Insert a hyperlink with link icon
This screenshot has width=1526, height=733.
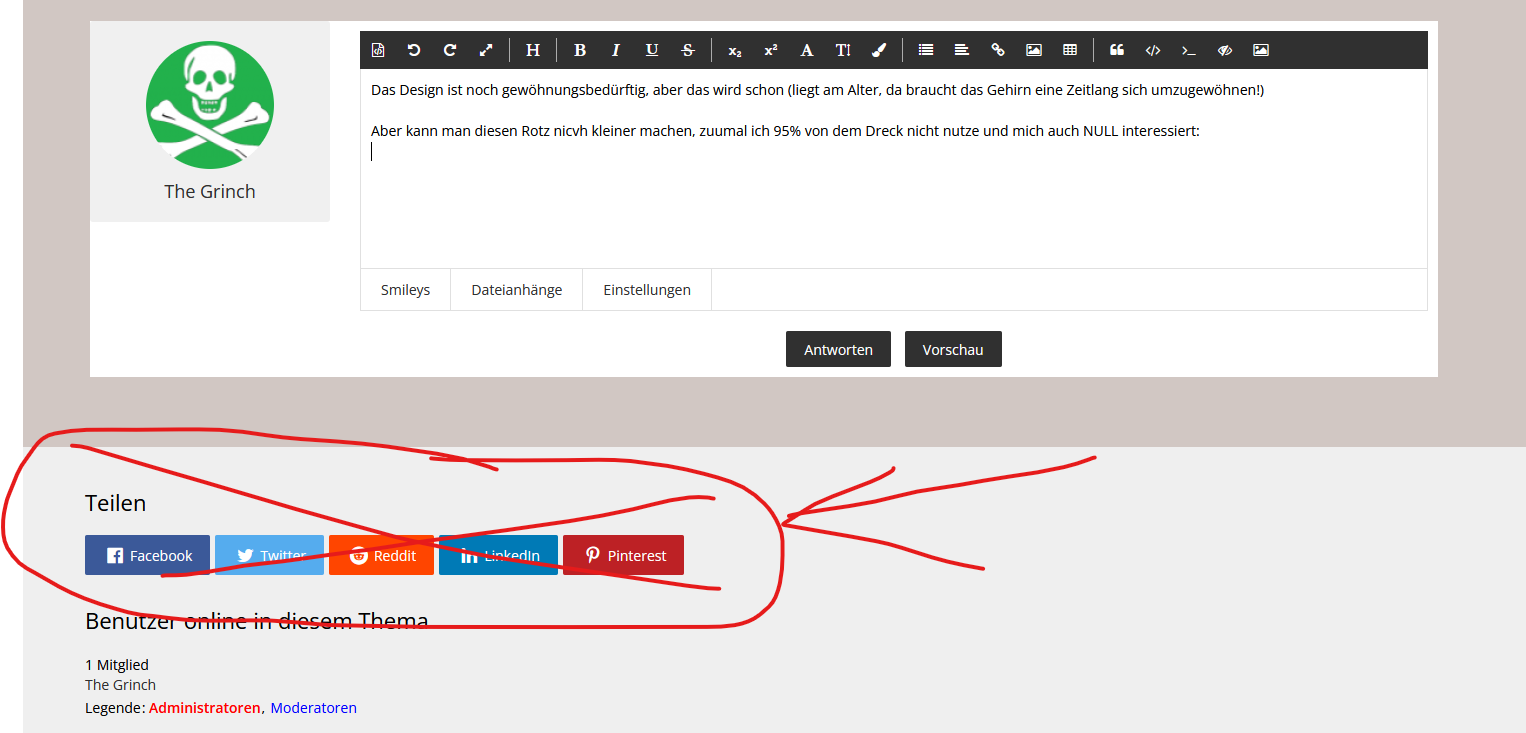998,50
